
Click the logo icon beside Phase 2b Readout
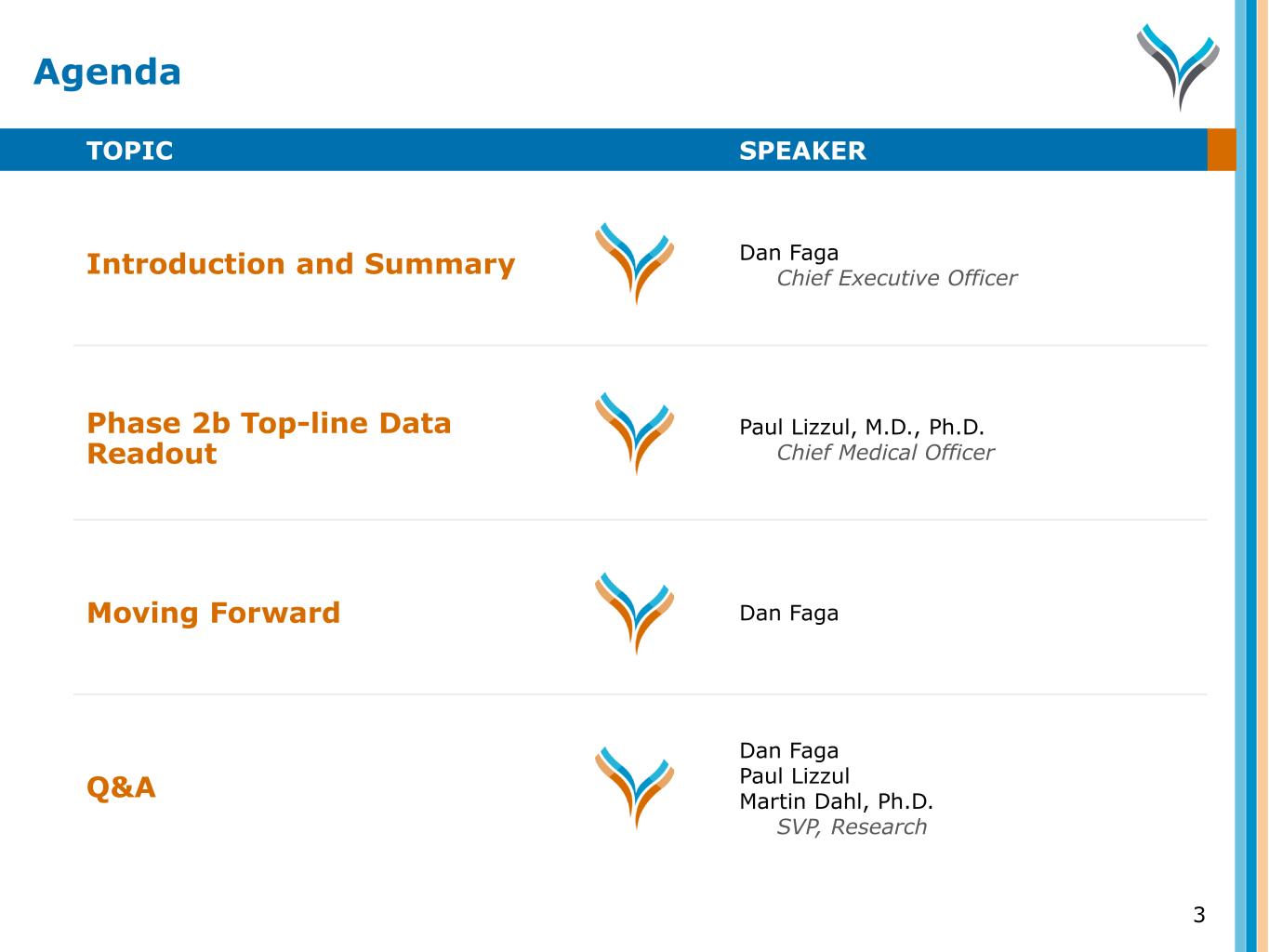[634, 433]
